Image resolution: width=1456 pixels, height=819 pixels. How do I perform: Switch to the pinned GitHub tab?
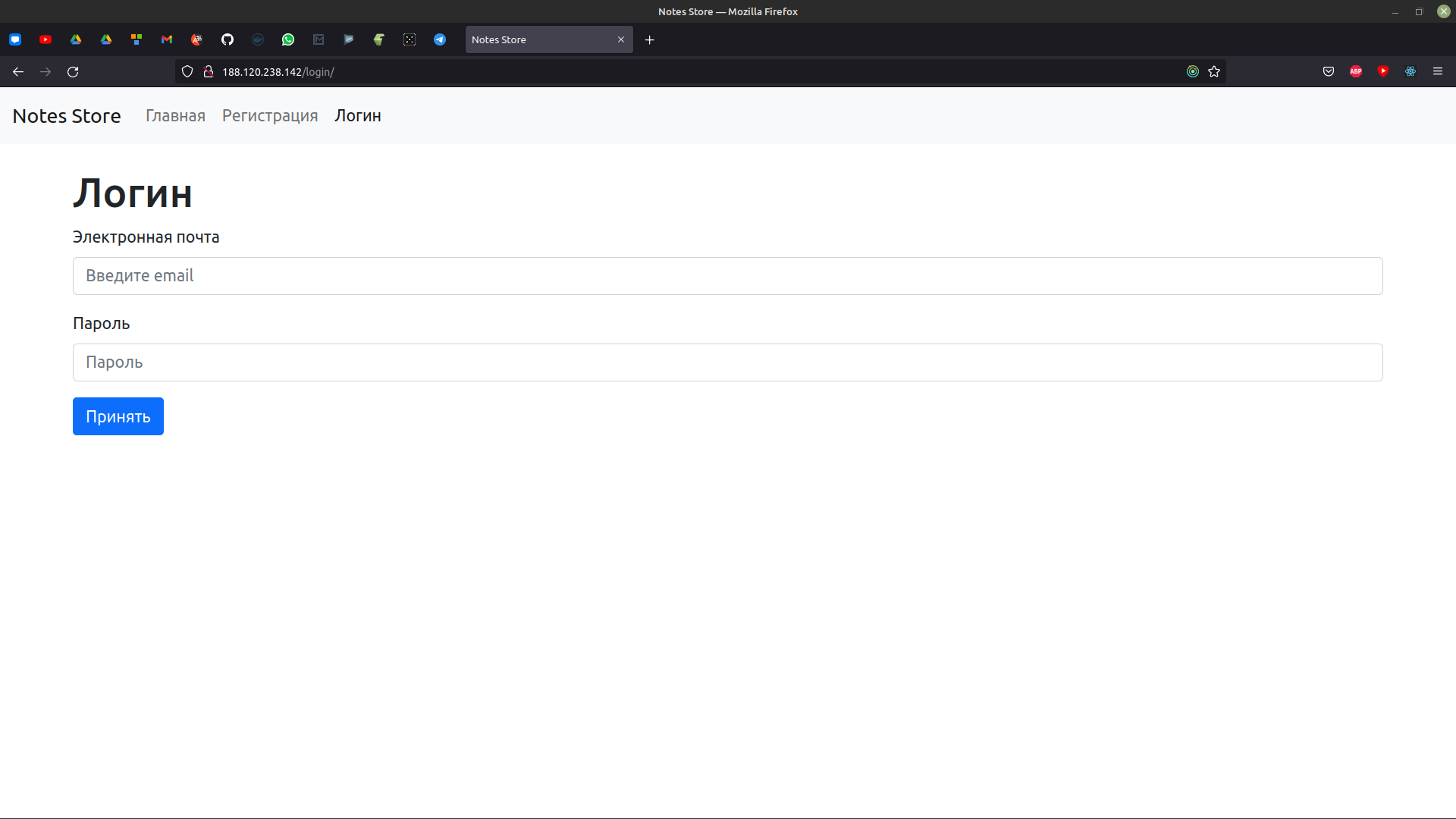[227, 39]
